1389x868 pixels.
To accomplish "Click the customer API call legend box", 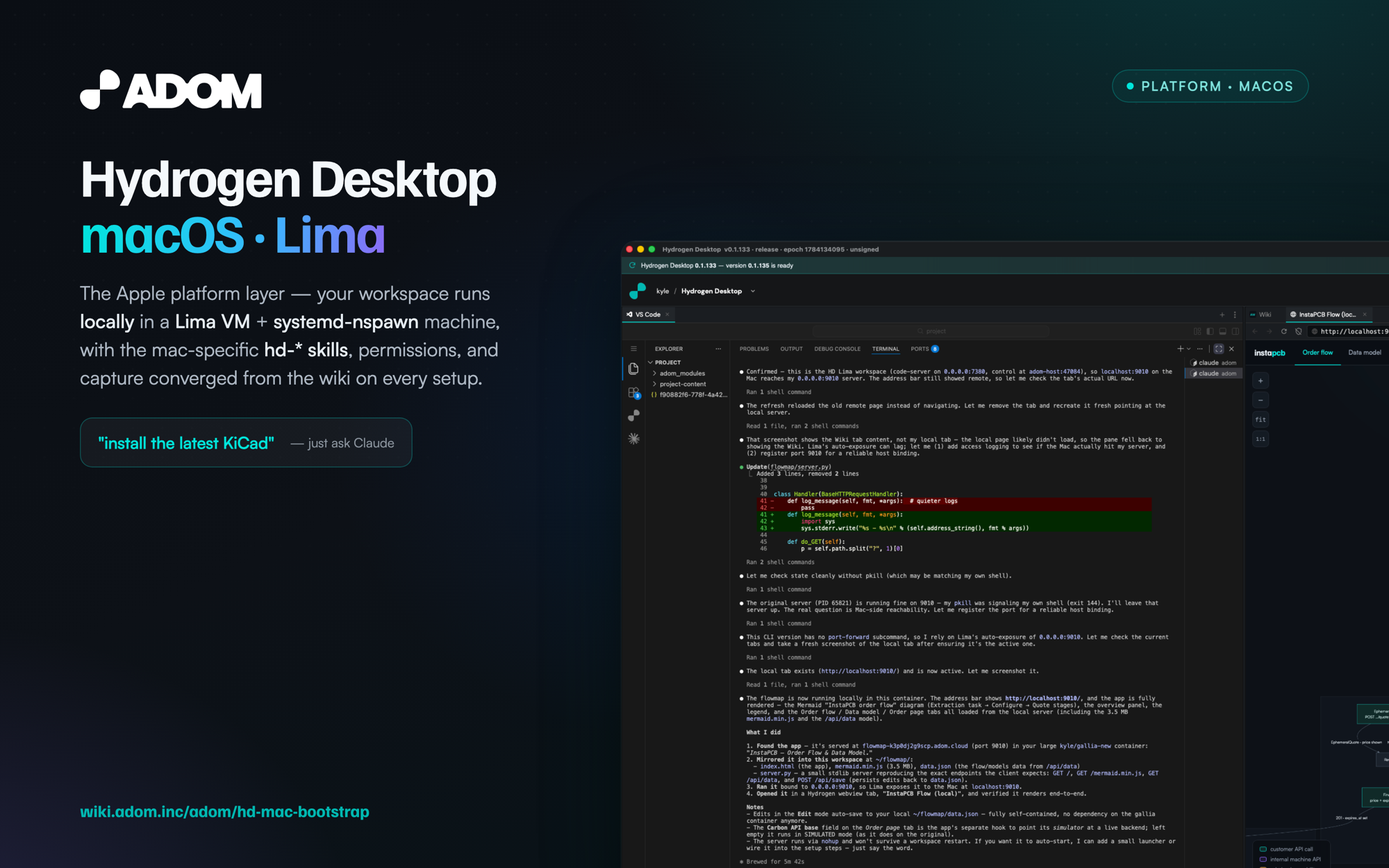I will [1263, 849].
